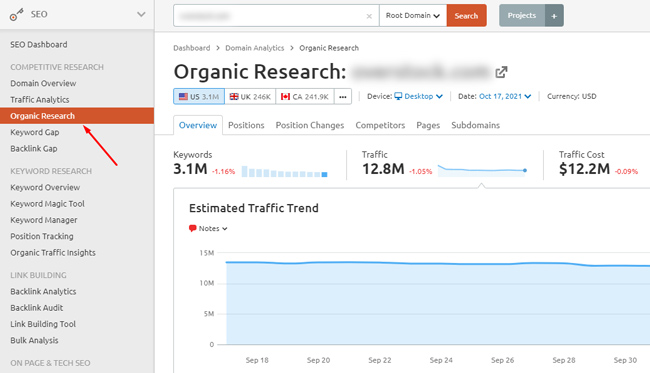The width and height of the screenshot is (650, 373).
Task: Open SEO Dashboard in sidebar
Action: tap(39, 44)
